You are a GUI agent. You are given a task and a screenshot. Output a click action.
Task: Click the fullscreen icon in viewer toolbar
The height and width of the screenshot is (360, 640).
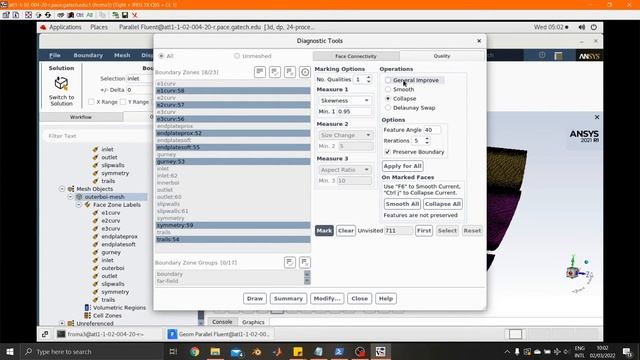pyautogui.click(x=28, y=15)
